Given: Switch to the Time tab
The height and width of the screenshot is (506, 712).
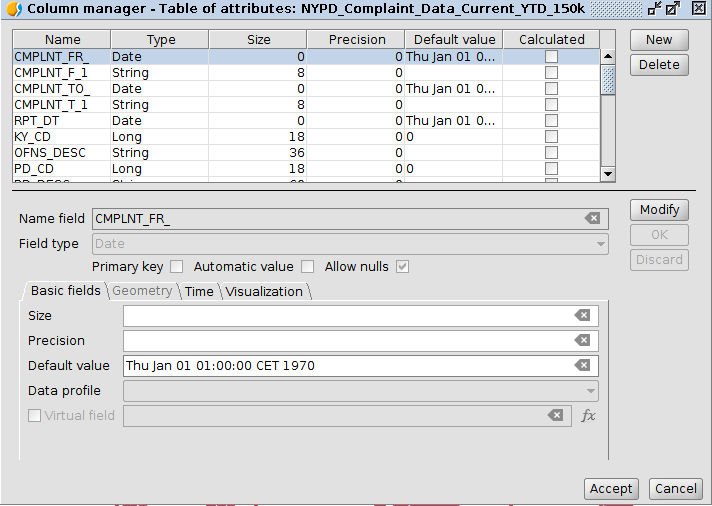Looking at the screenshot, I should (199, 292).
